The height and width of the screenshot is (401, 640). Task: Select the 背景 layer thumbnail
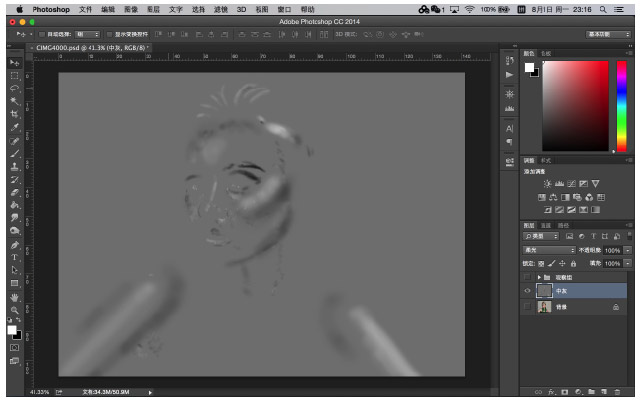[x=544, y=307]
